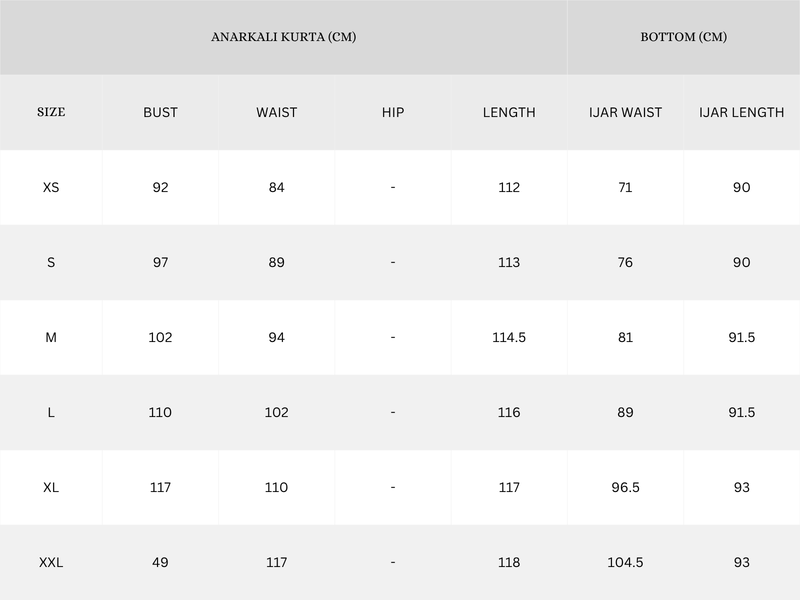Click the IJAR WAIST column header
The image size is (800, 600).
point(626,112)
